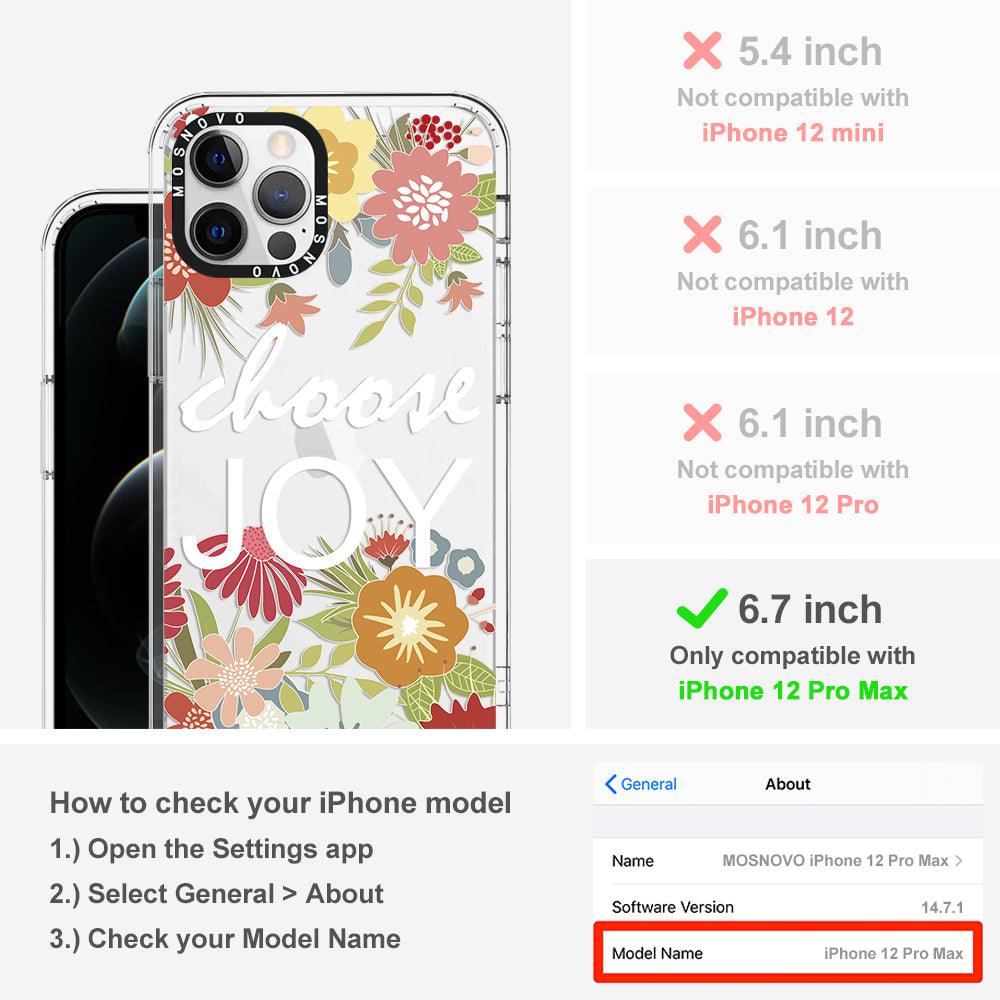
Task: Click the red X above iPhone 12 text
Action: pyautogui.click(x=702, y=234)
